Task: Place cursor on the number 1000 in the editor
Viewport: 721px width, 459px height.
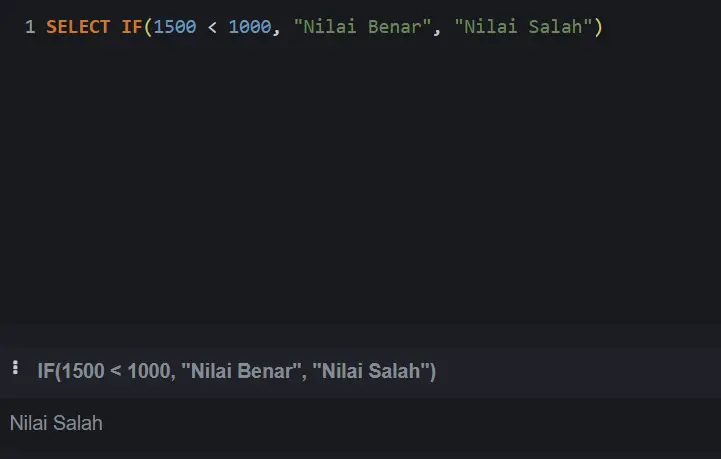Action: [x=250, y=27]
